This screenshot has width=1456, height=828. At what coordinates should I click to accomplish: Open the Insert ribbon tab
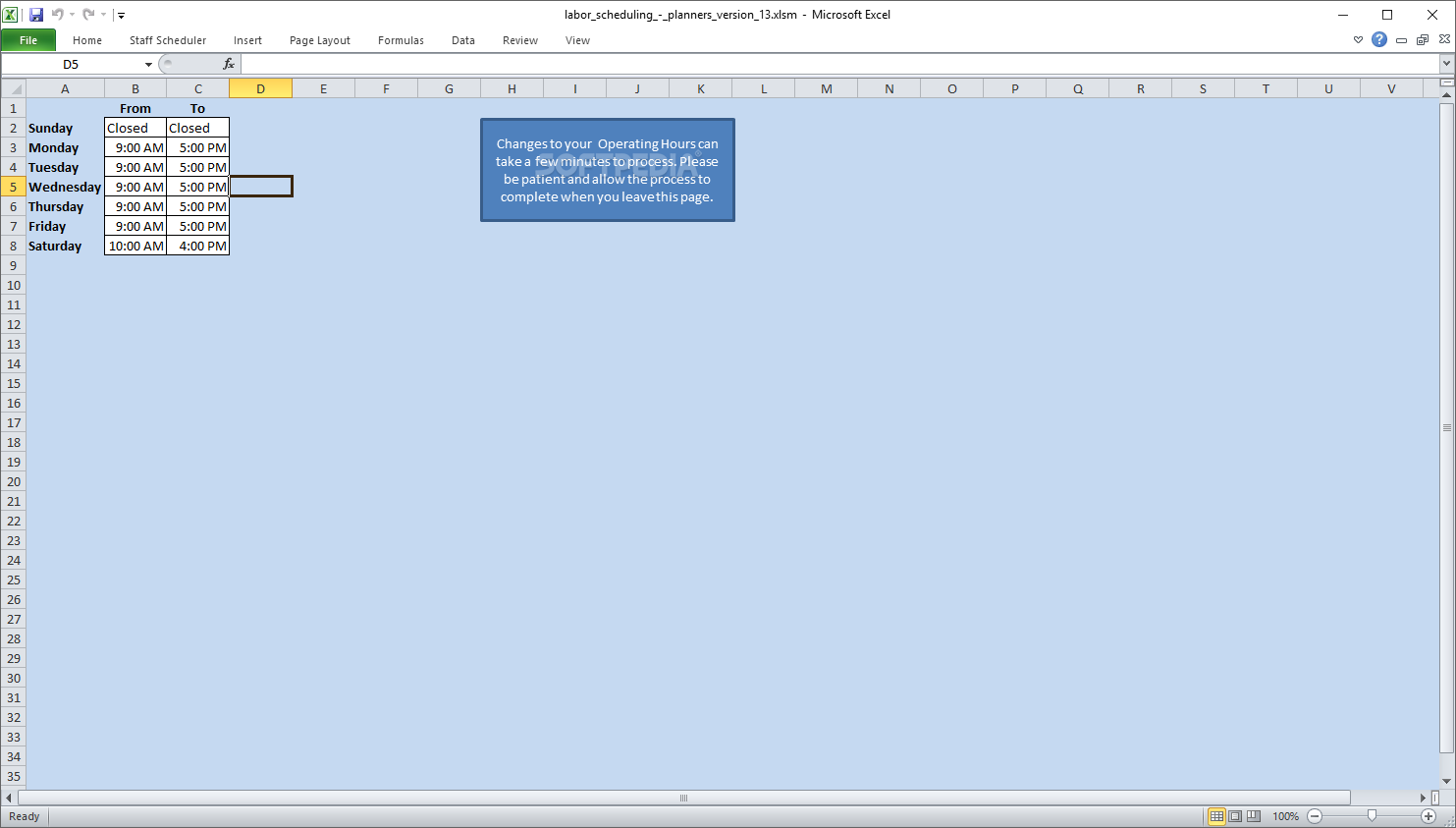247,40
